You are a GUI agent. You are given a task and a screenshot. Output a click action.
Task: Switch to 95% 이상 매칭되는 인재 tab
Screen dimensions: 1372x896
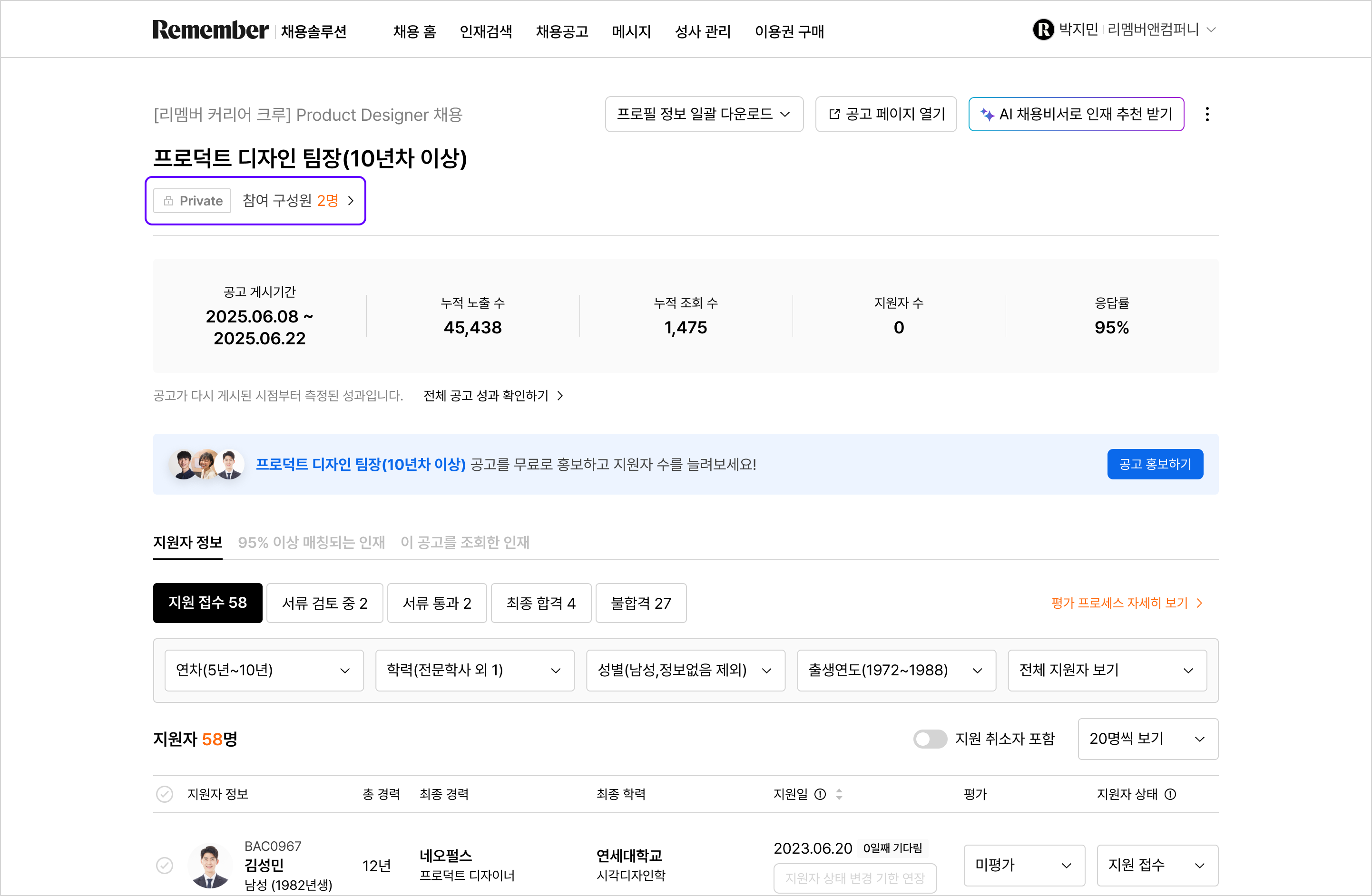click(311, 542)
